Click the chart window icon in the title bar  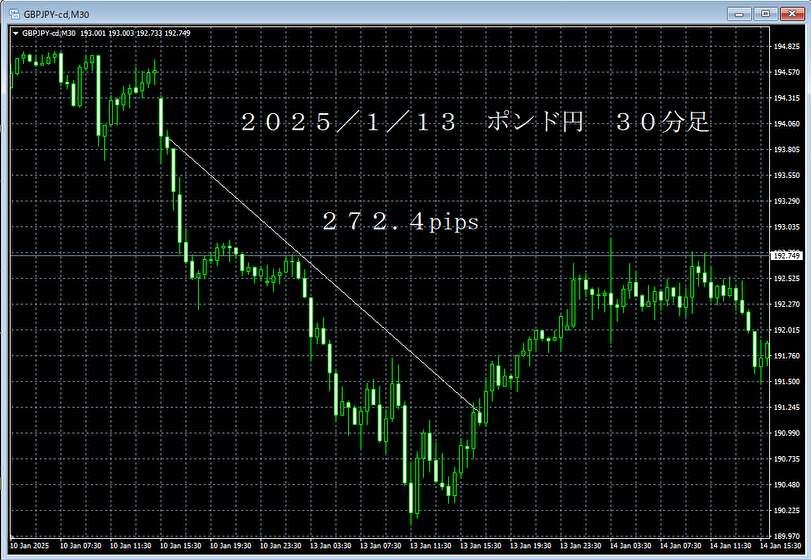click(x=14, y=14)
